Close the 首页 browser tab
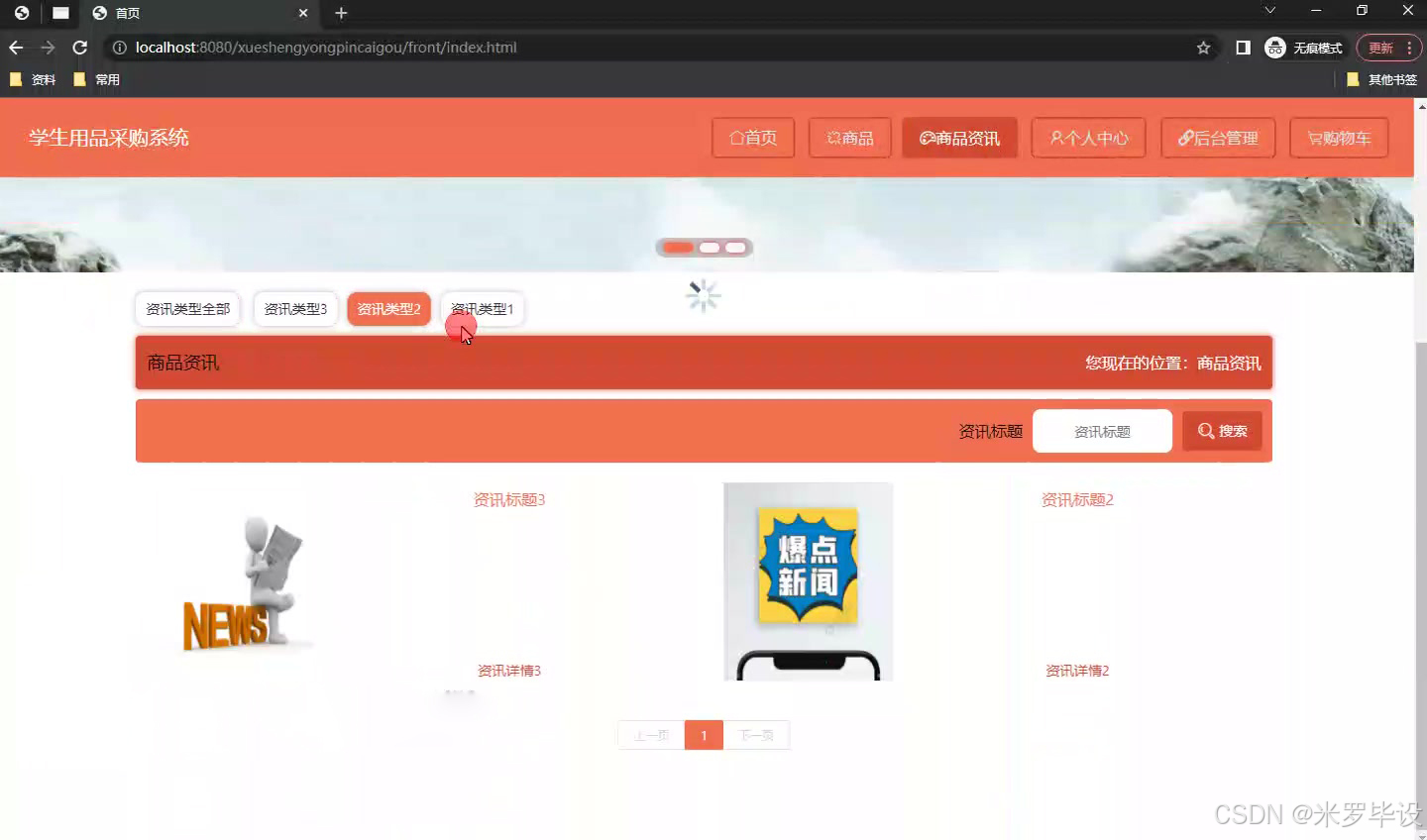This screenshot has width=1427, height=840. pyautogui.click(x=303, y=13)
